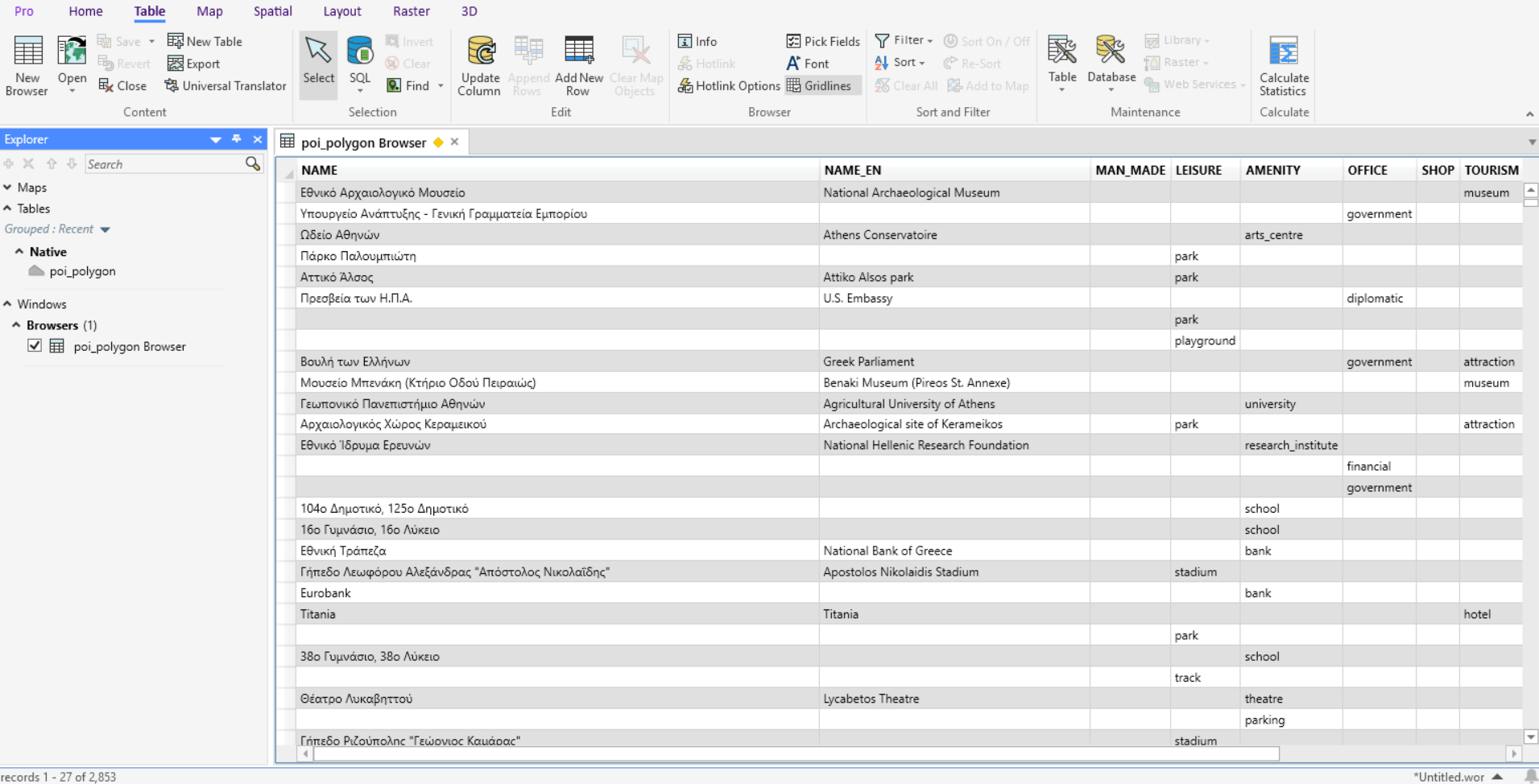This screenshot has height=784, width=1539.
Task: Expand the Maps section in Explorer
Action: (x=8, y=188)
